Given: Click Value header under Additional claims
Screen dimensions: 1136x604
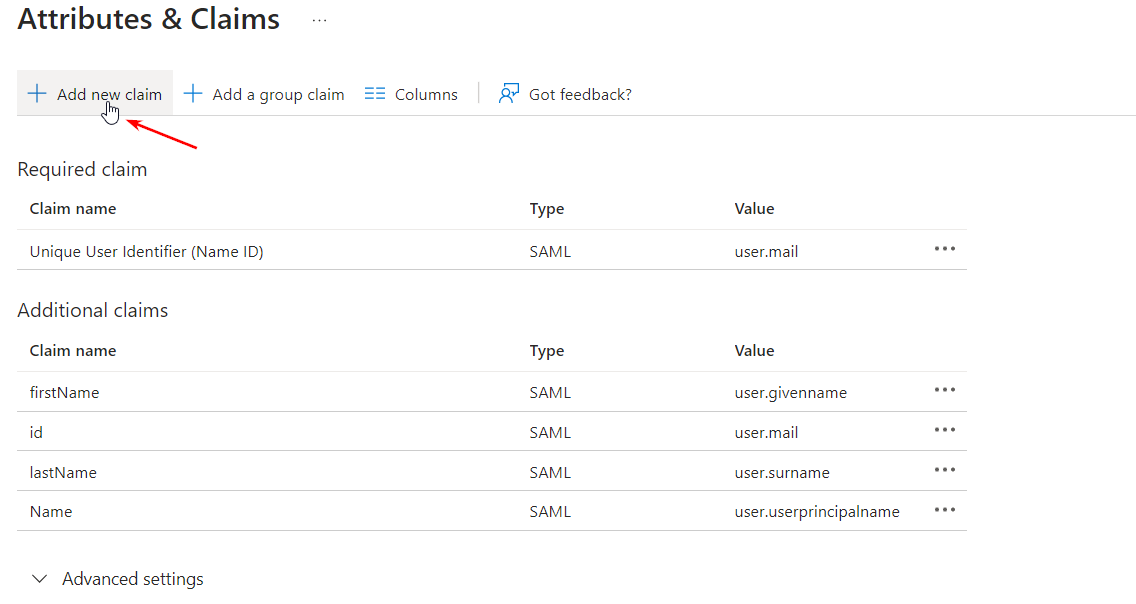Looking at the screenshot, I should click(x=754, y=351).
